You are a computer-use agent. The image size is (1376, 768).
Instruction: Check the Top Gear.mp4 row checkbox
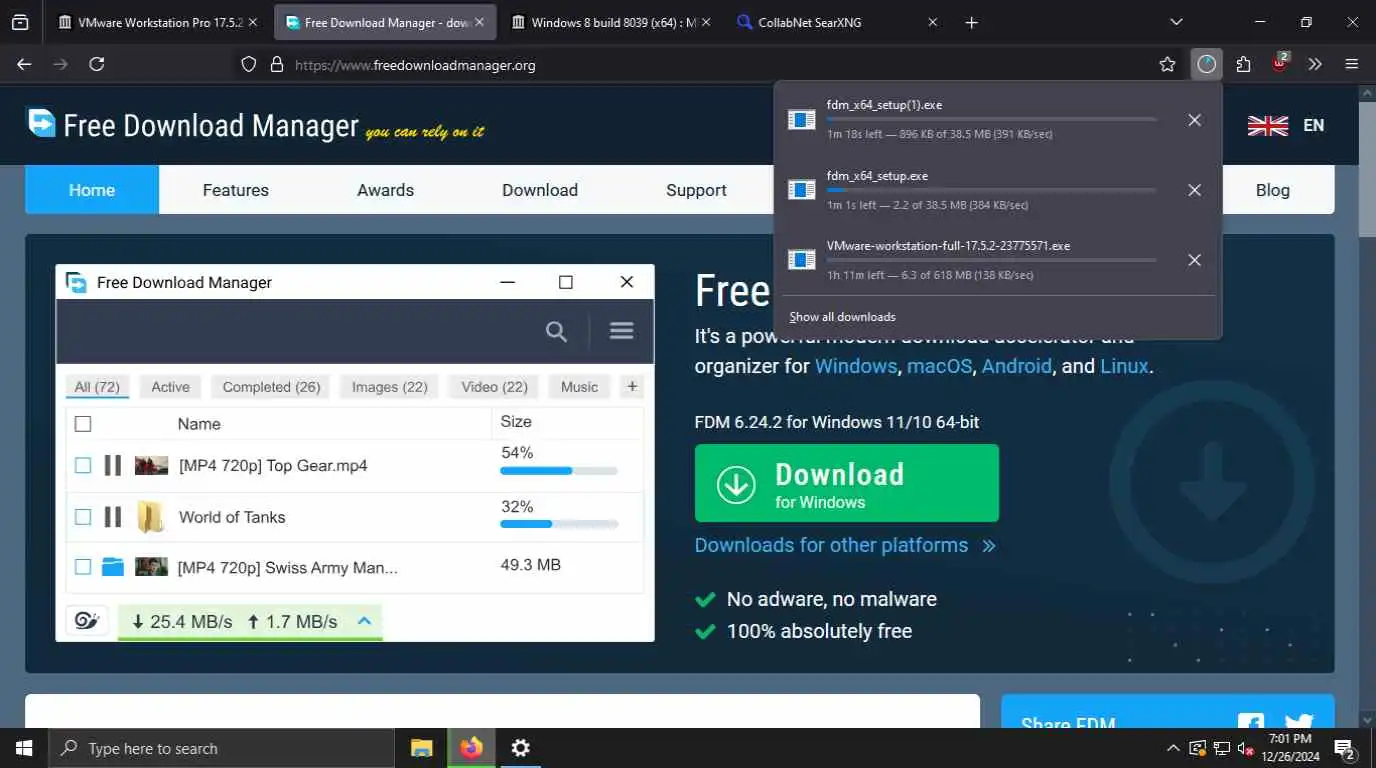tap(83, 465)
